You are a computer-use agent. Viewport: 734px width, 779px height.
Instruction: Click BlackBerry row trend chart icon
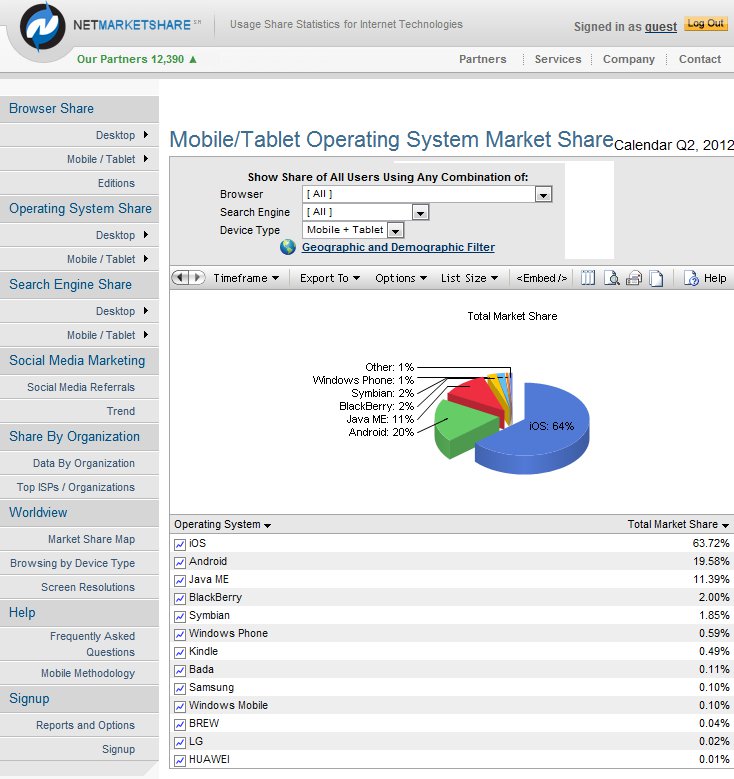tap(180, 599)
